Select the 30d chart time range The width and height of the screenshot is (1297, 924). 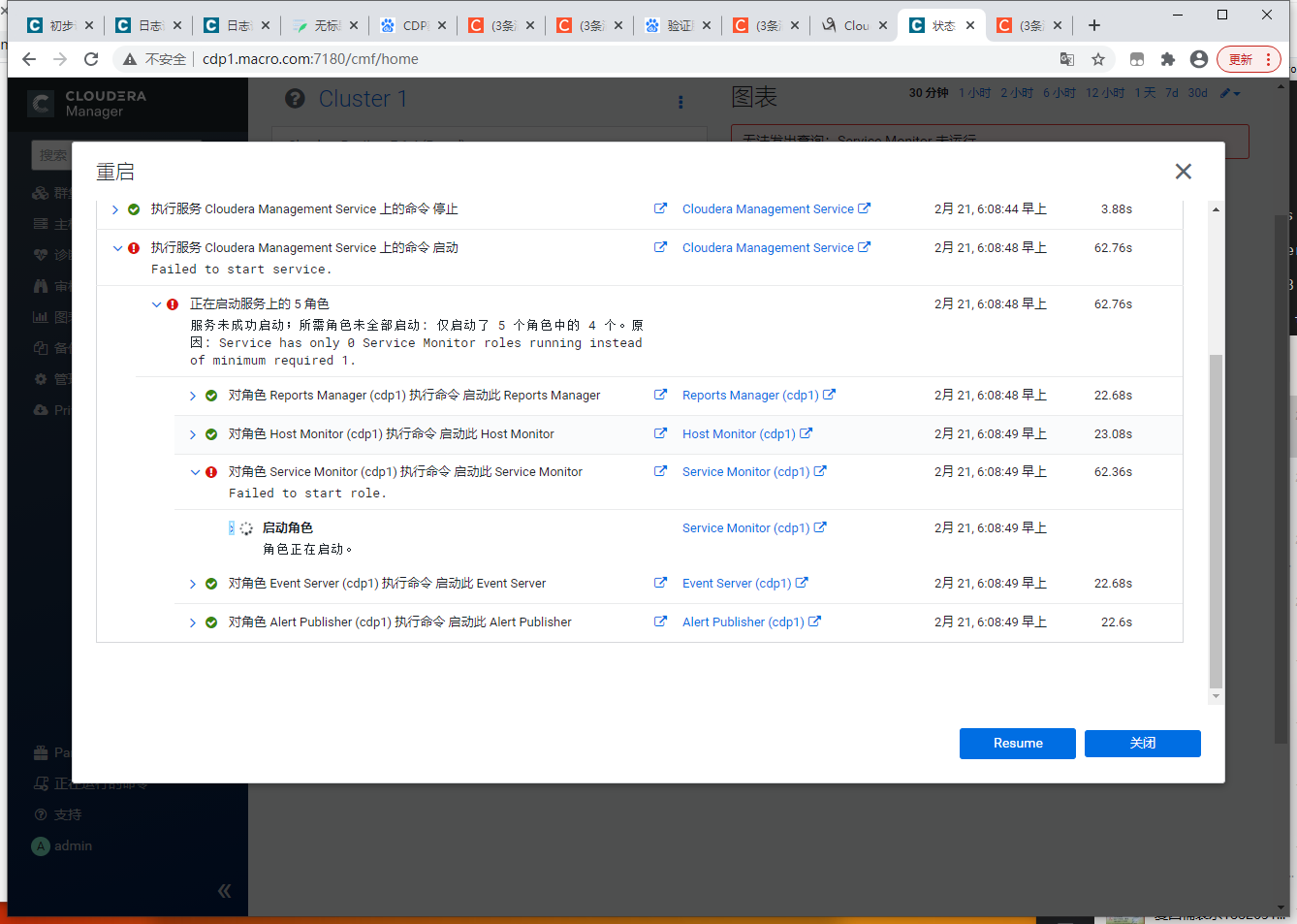[x=1198, y=93]
